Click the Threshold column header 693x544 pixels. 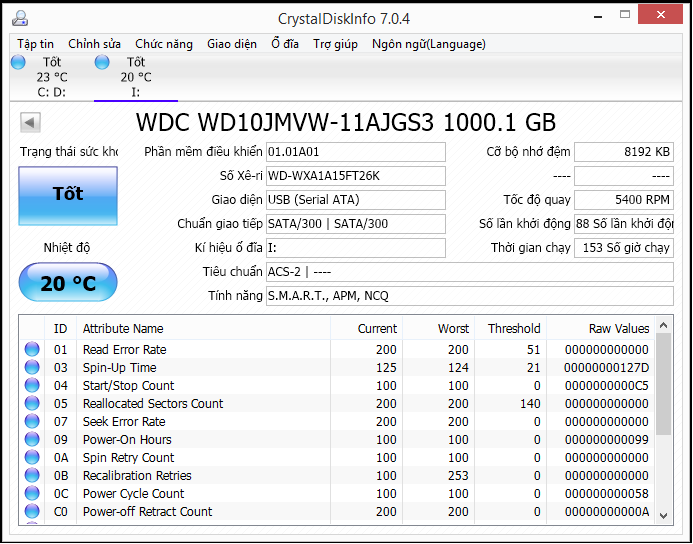point(510,328)
